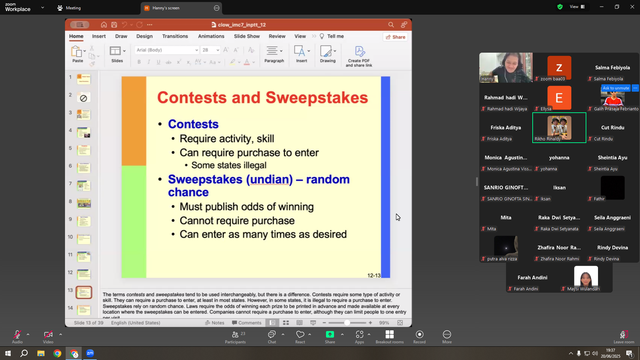Click the fit-slide-to-window icon in status bar
The image size is (640, 360).
[400, 323]
